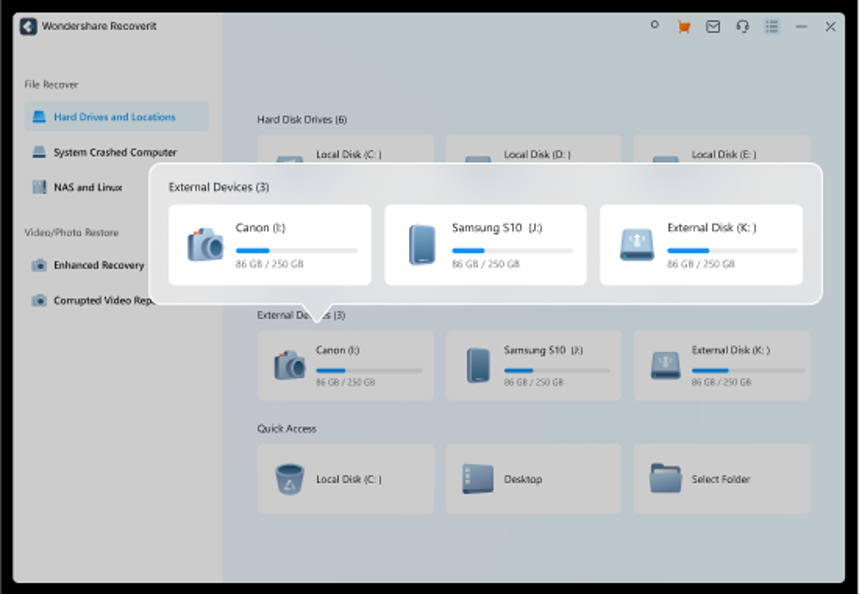Click the popup External Disk (K:) usage bar
This screenshot has height=595, width=860.
pos(732,251)
